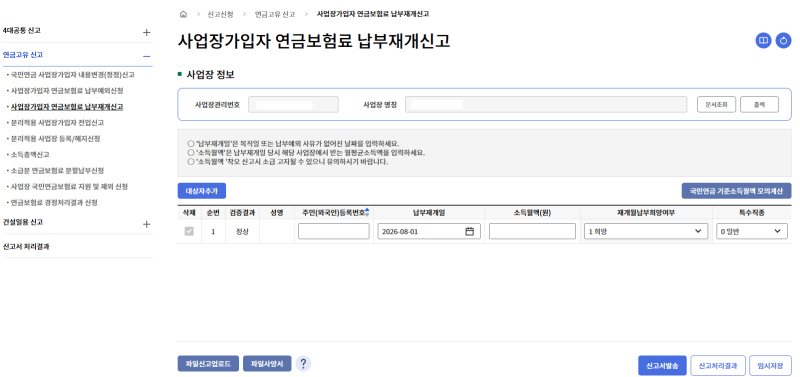Viewport: 800px width, 377px height.
Task: Collapse the 연금고유 신고 menu section
Action: coord(146,56)
